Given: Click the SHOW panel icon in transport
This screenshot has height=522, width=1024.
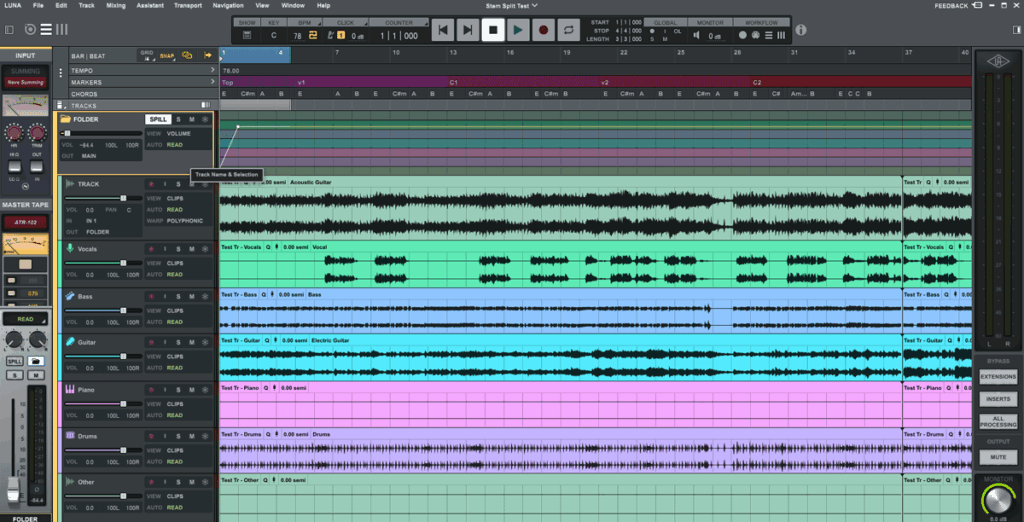Looking at the screenshot, I should click(x=247, y=35).
